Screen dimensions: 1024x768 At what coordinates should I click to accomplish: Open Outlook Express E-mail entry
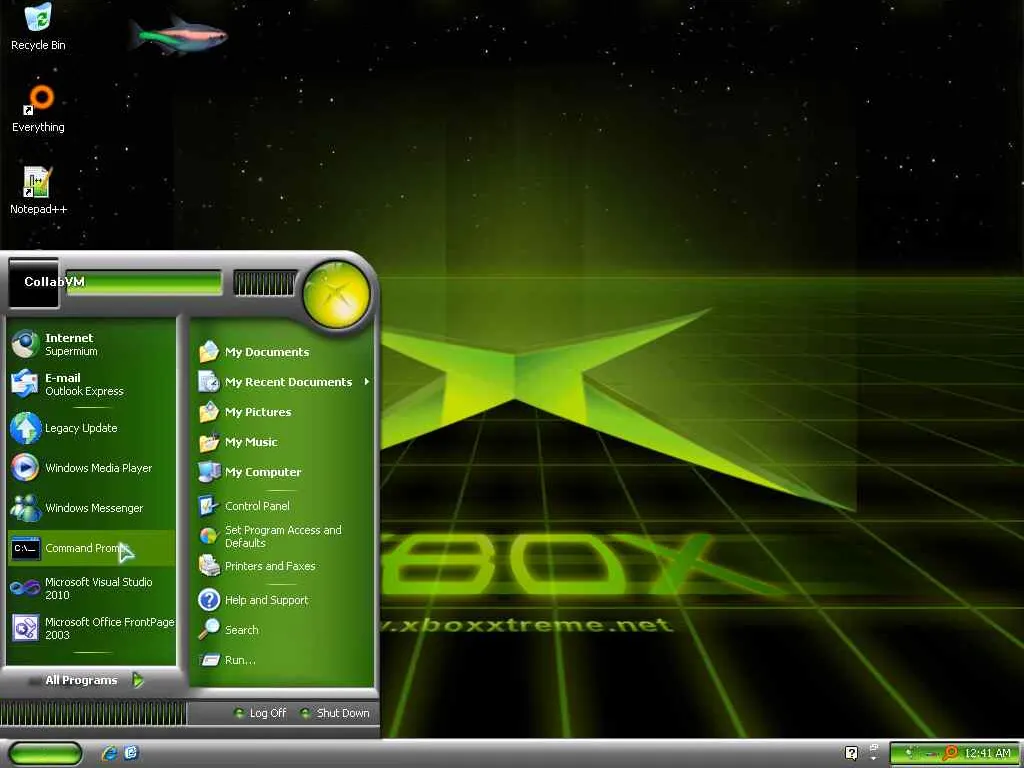tap(91, 384)
